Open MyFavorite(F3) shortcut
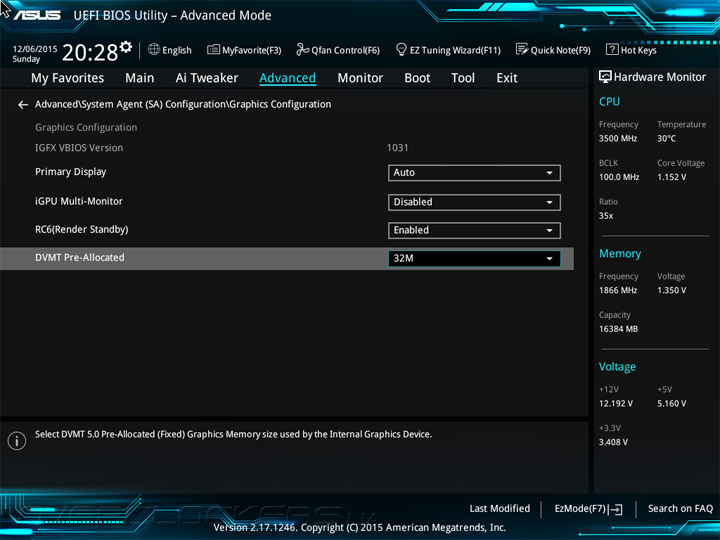 click(x=244, y=50)
